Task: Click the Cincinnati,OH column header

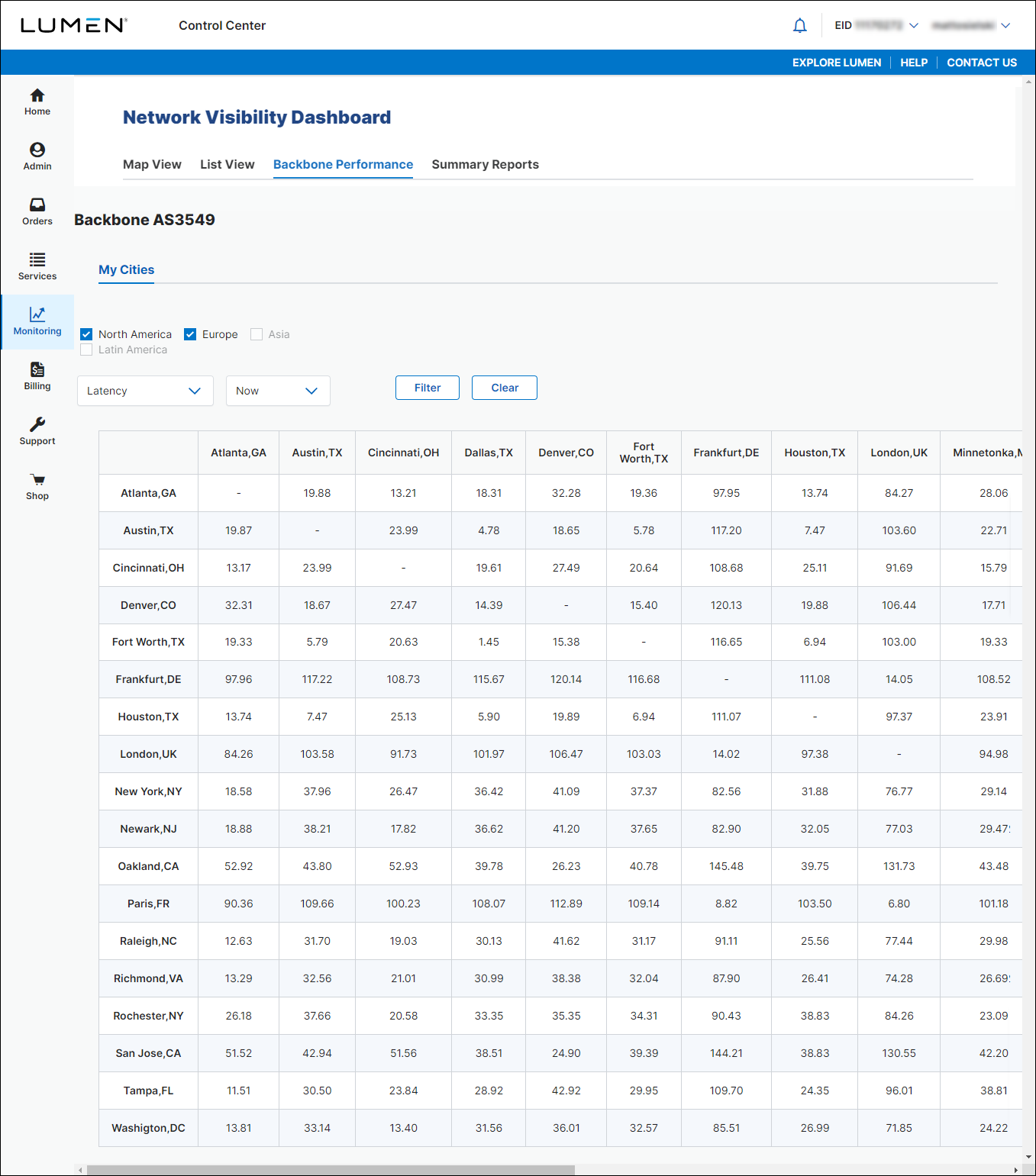Action: click(x=403, y=453)
